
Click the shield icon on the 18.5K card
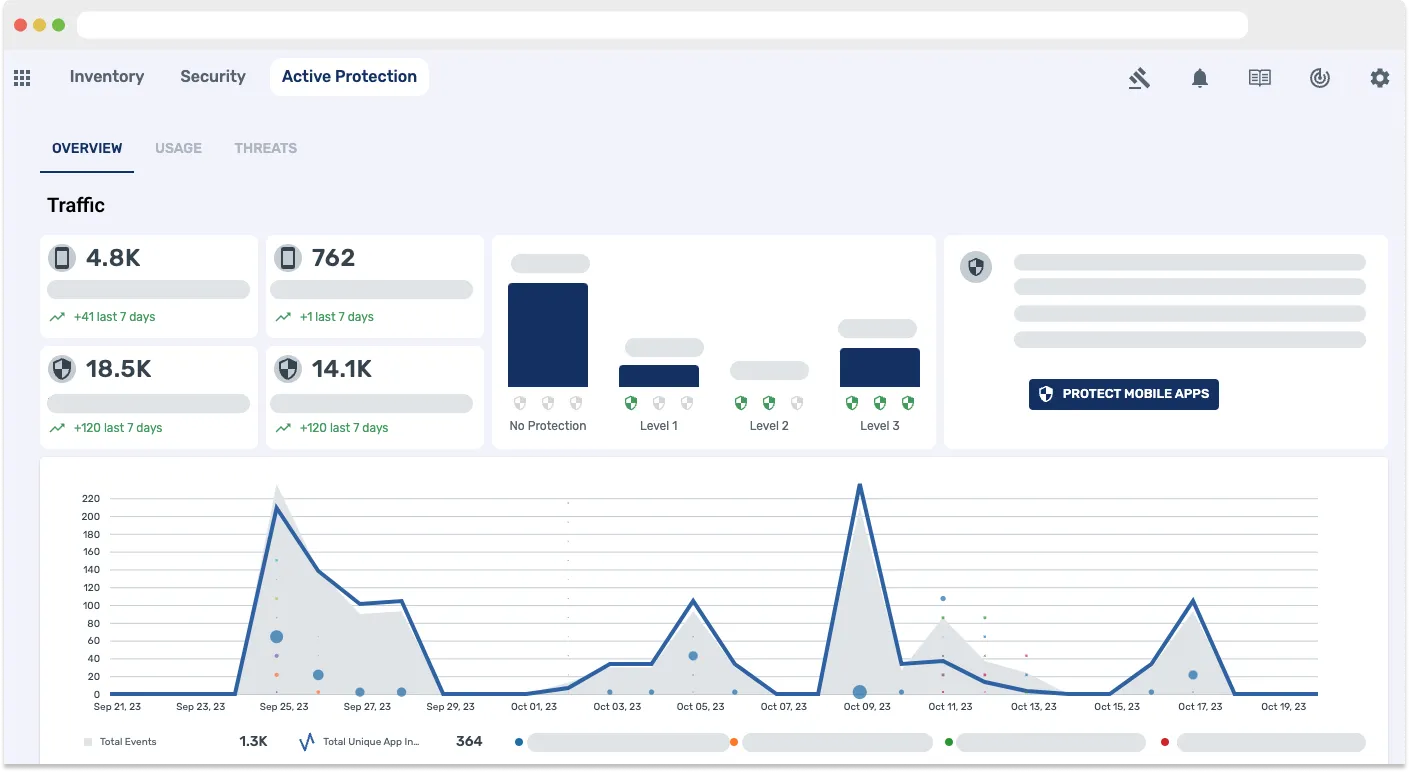point(62,368)
